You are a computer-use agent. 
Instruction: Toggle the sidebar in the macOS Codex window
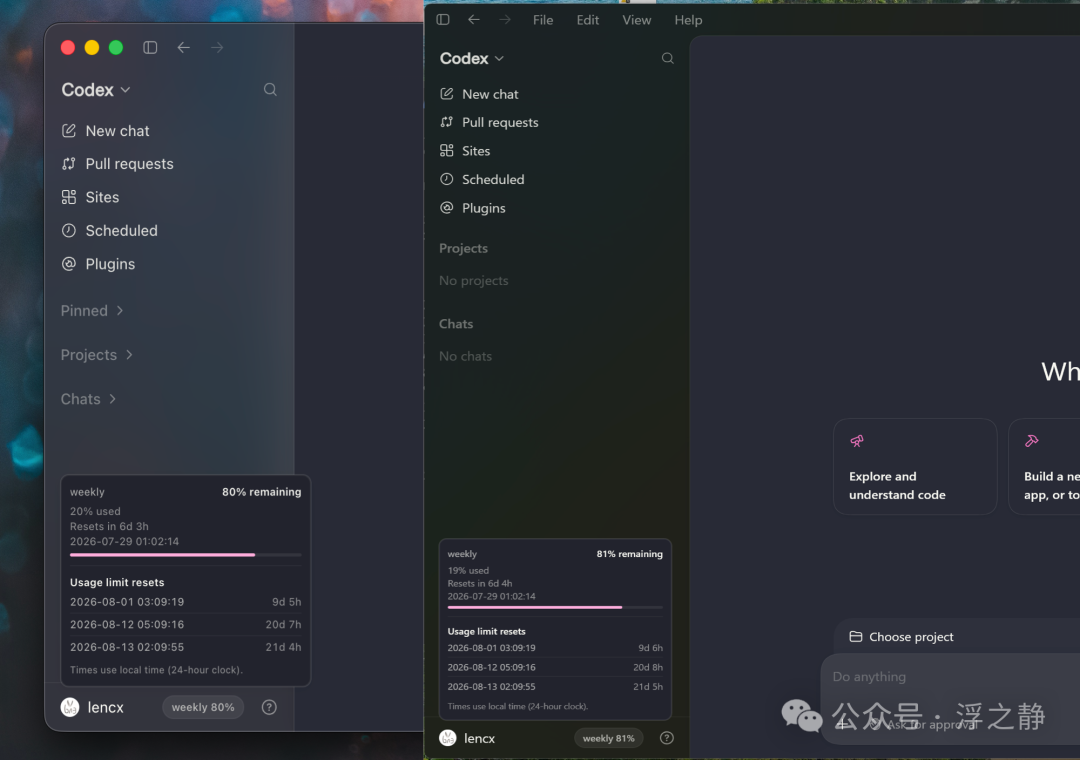(x=150, y=48)
